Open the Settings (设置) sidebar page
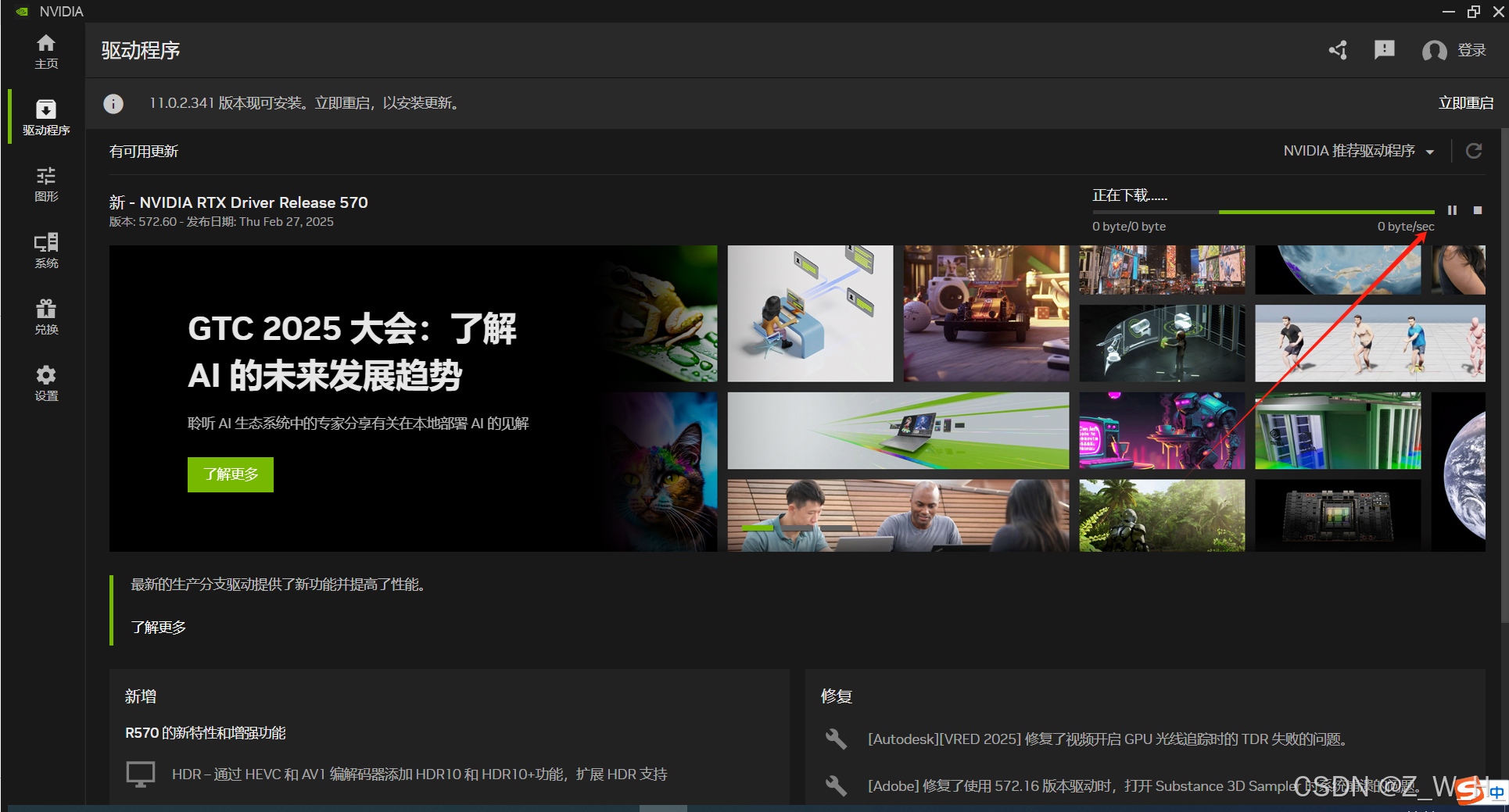 (x=46, y=384)
